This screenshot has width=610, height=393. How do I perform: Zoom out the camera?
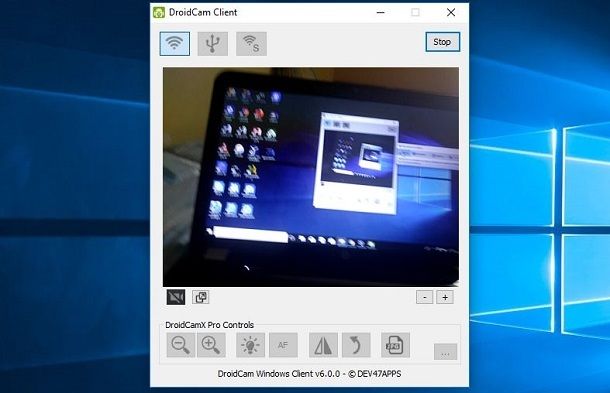(x=181, y=345)
